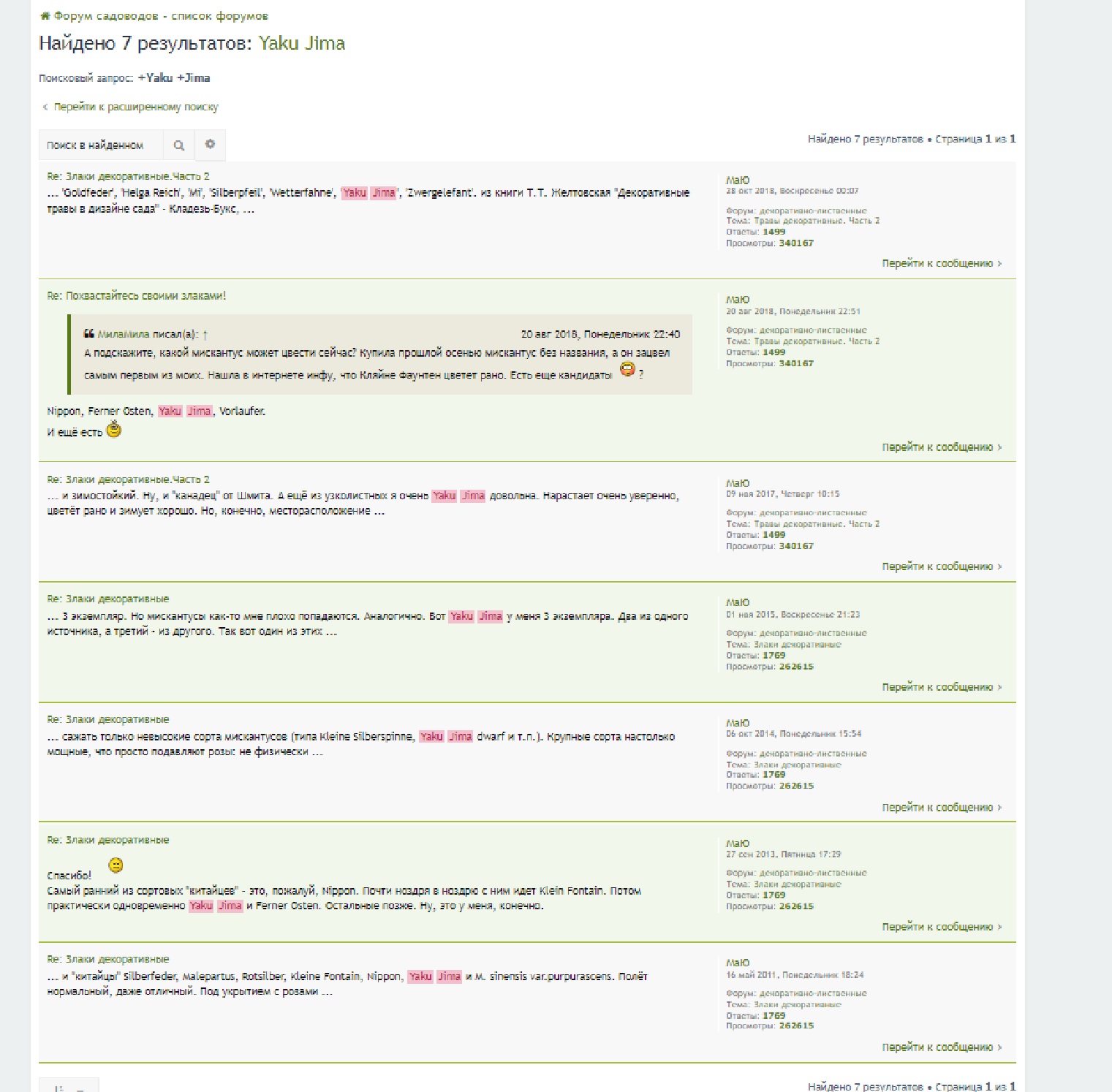This screenshot has height=1092, width=1112.
Task: Click the "Yaku Jima" link in the page heading
Action: click(301, 44)
